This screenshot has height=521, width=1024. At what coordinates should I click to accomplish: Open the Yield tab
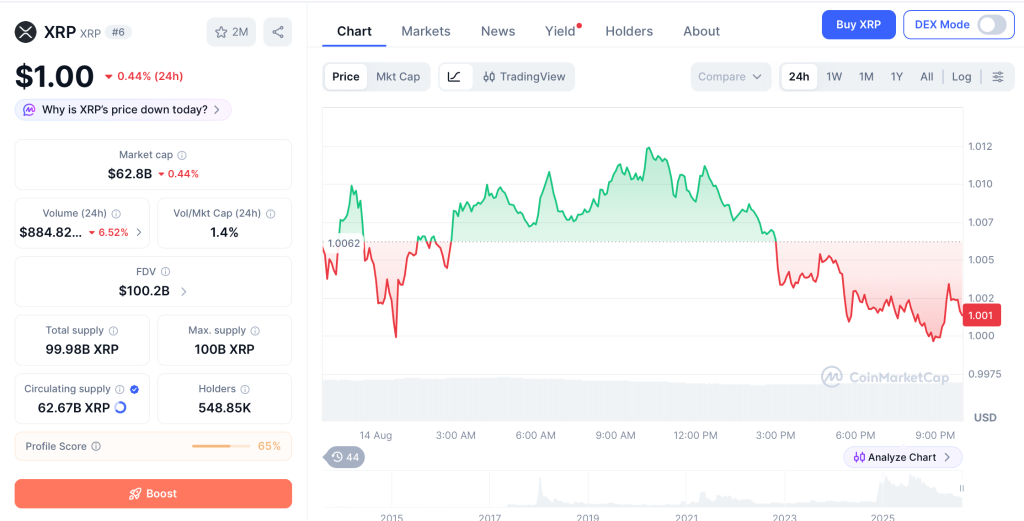click(x=560, y=31)
